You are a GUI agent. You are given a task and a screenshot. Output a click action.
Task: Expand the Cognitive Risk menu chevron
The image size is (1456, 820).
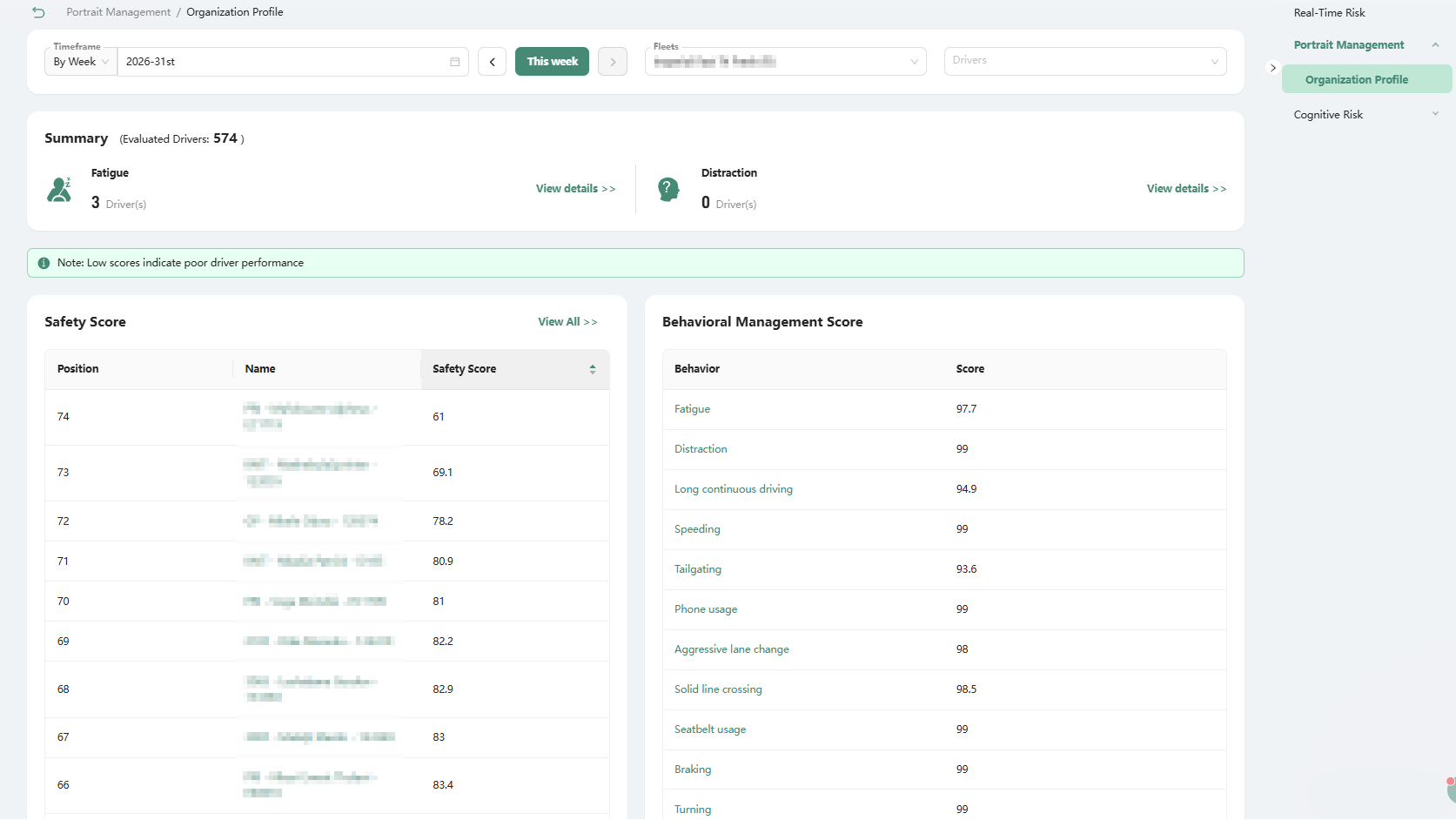(x=1435, y=114)
